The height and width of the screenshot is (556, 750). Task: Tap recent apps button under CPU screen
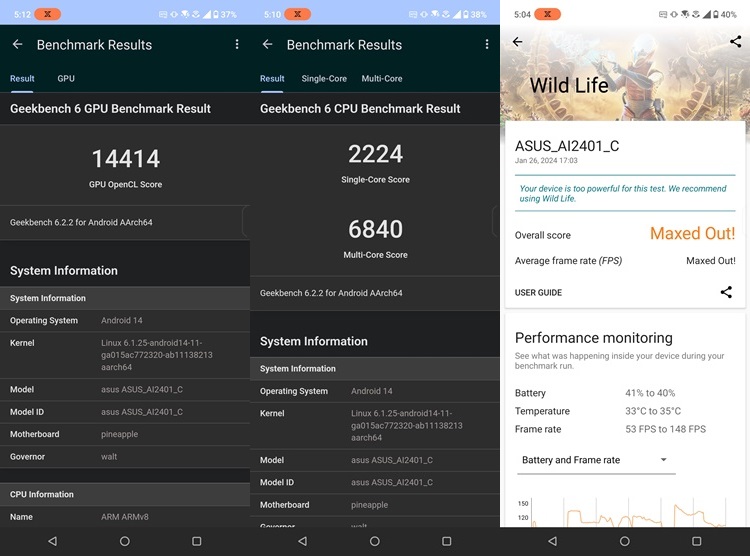(x=447, y=541)
